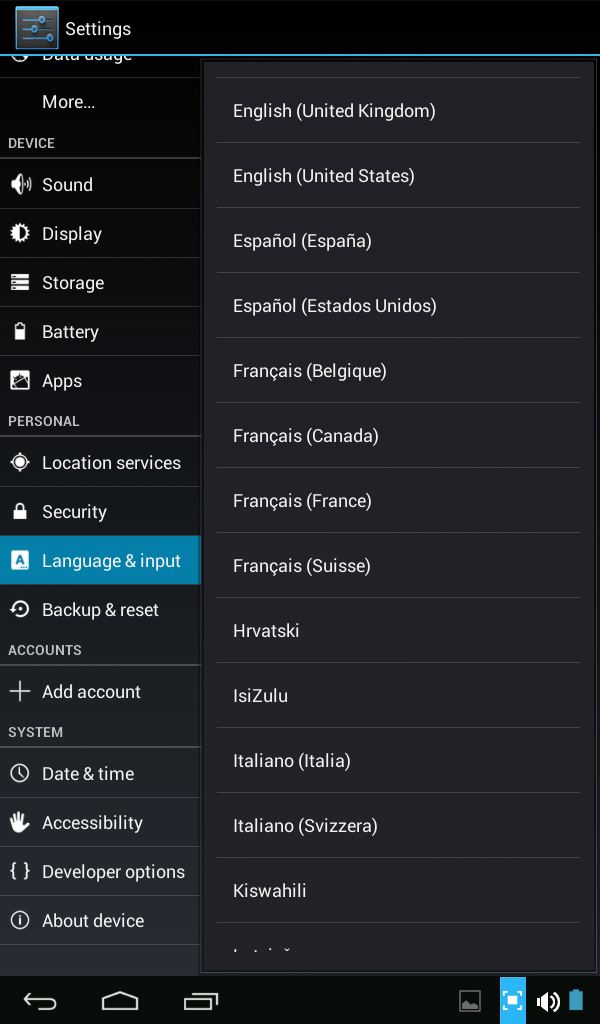Open Sound settings speaker icon
The image size is (600, 1024).
click(x=21, y=185)
